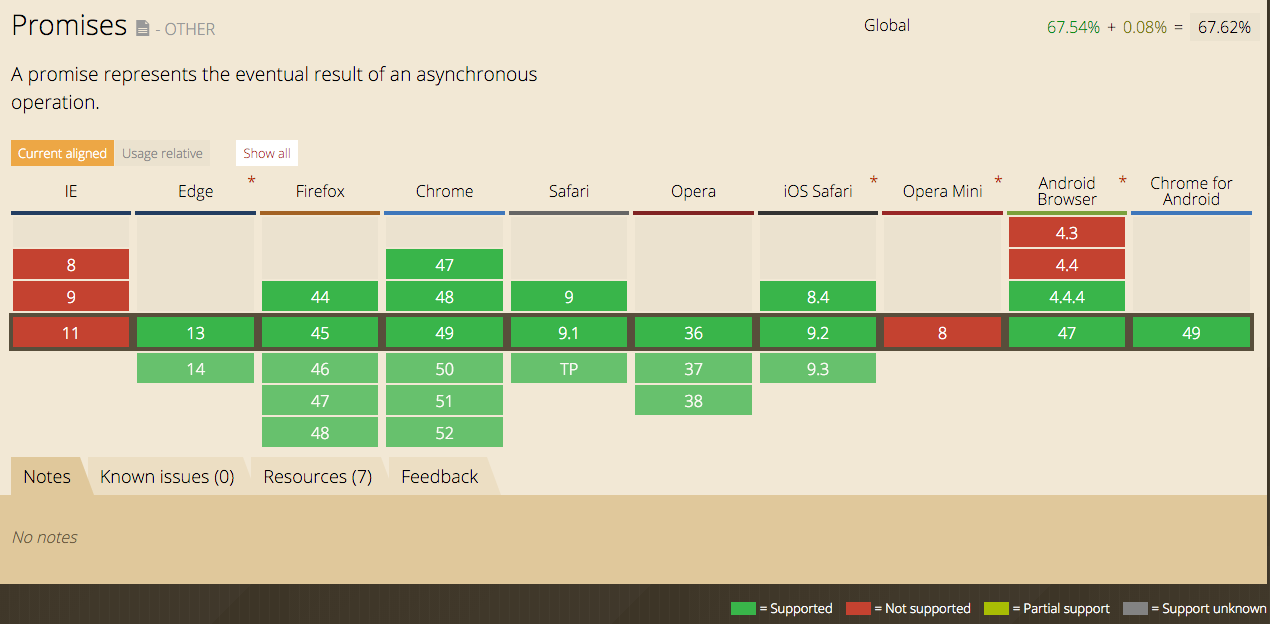1270x624 pixels.
Task: Select the Chrome for Android header
Action: coord(1191,191)
